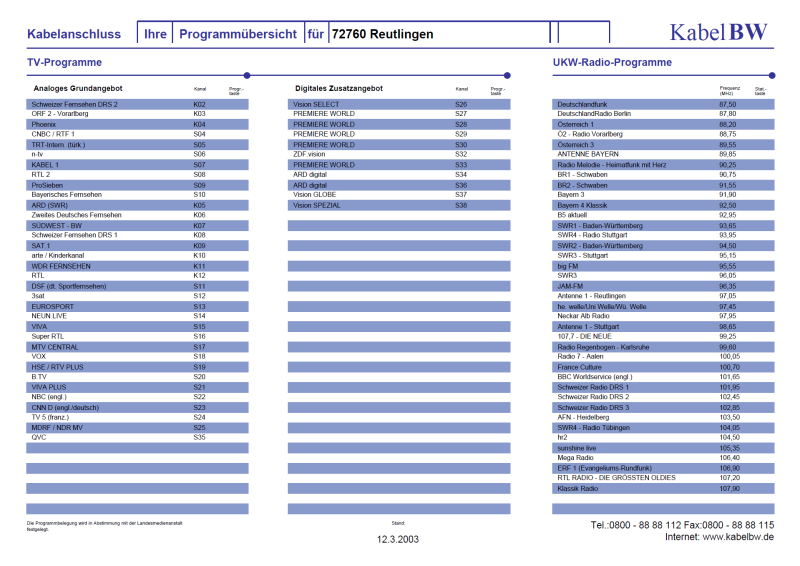Select the DSF (dt. Sportfernsehen) row

point(137,286)
